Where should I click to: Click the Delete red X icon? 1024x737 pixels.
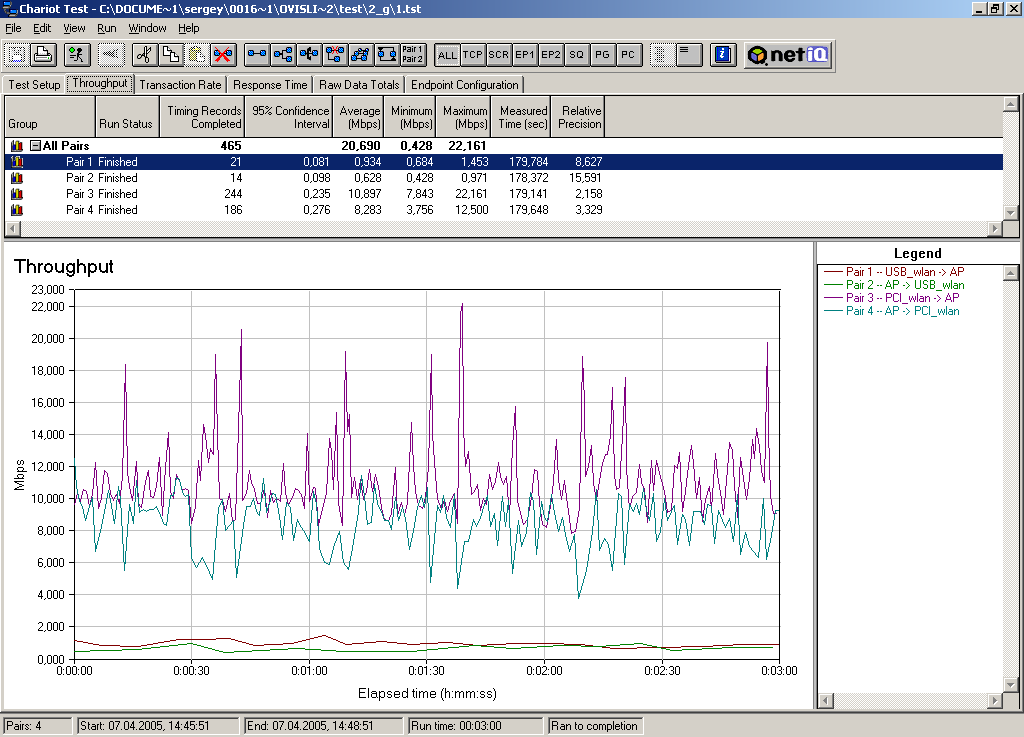coord(223,55)
